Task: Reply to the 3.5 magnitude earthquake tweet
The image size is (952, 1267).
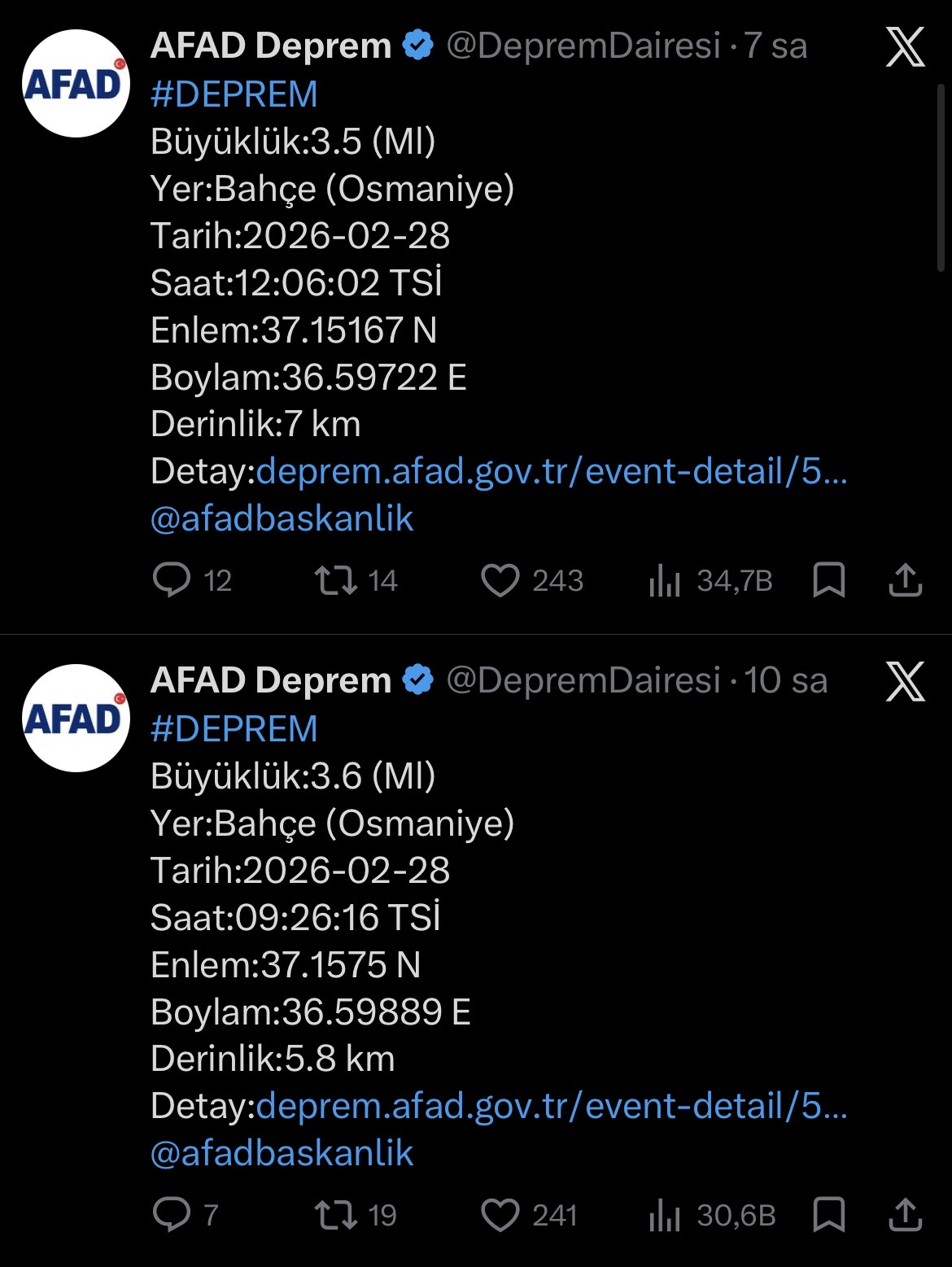Action: 172,580
